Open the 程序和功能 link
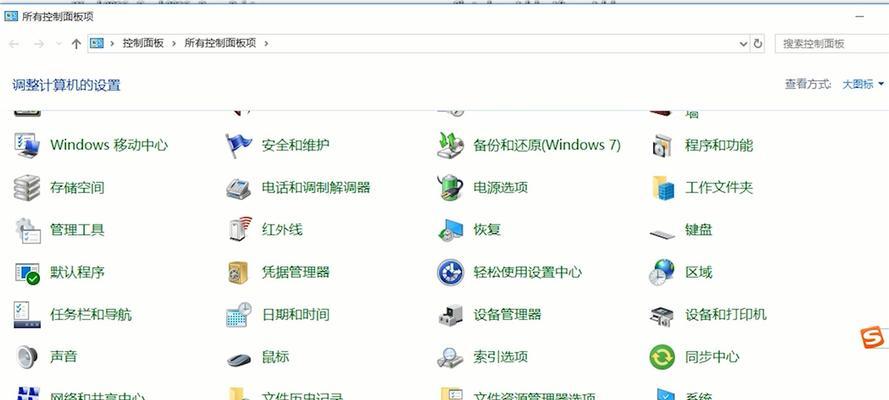 click(719, 145)
